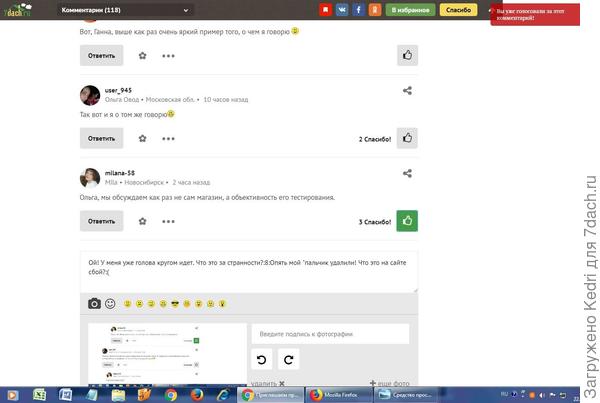Rotate the attached photo clockwise
This screenshot has height=403, width=600.
coord(287,360)
